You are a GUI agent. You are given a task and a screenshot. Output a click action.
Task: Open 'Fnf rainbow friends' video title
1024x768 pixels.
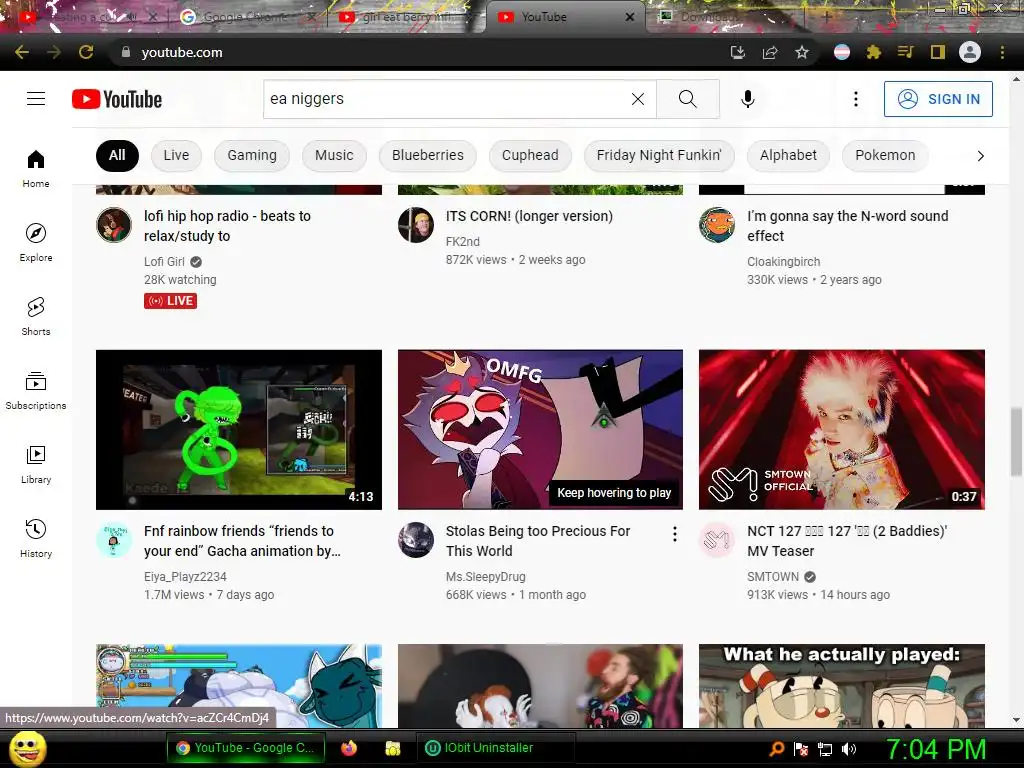coord(242,541)
